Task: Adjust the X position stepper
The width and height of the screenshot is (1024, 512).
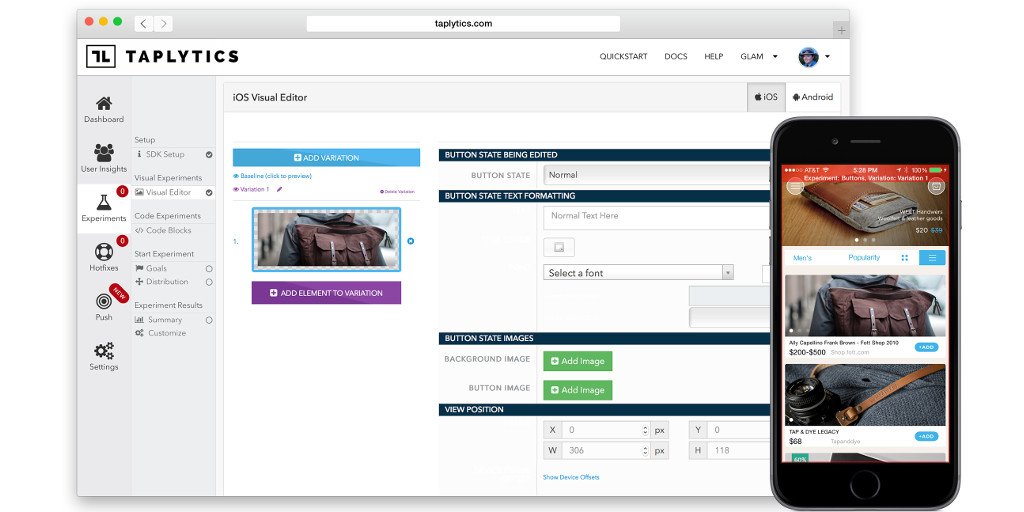Action: (x=646, y=430)
